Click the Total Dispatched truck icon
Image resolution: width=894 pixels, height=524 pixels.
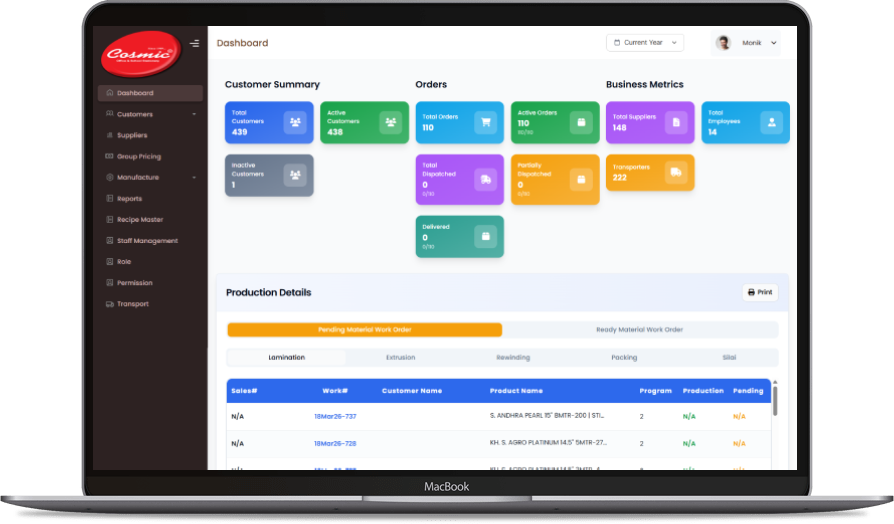coord(486,179)
